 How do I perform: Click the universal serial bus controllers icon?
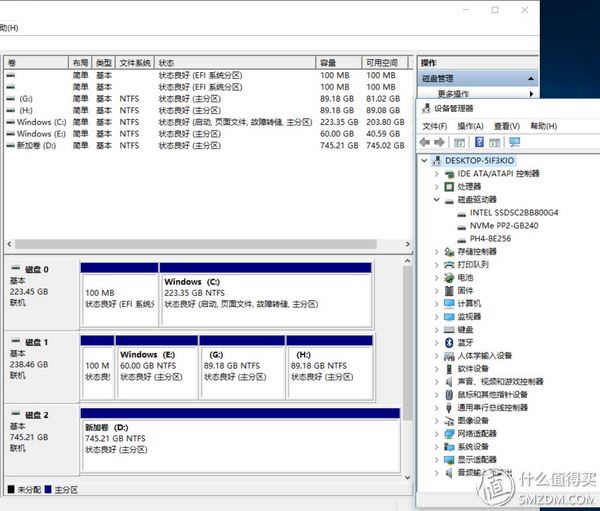click(449, 408)
